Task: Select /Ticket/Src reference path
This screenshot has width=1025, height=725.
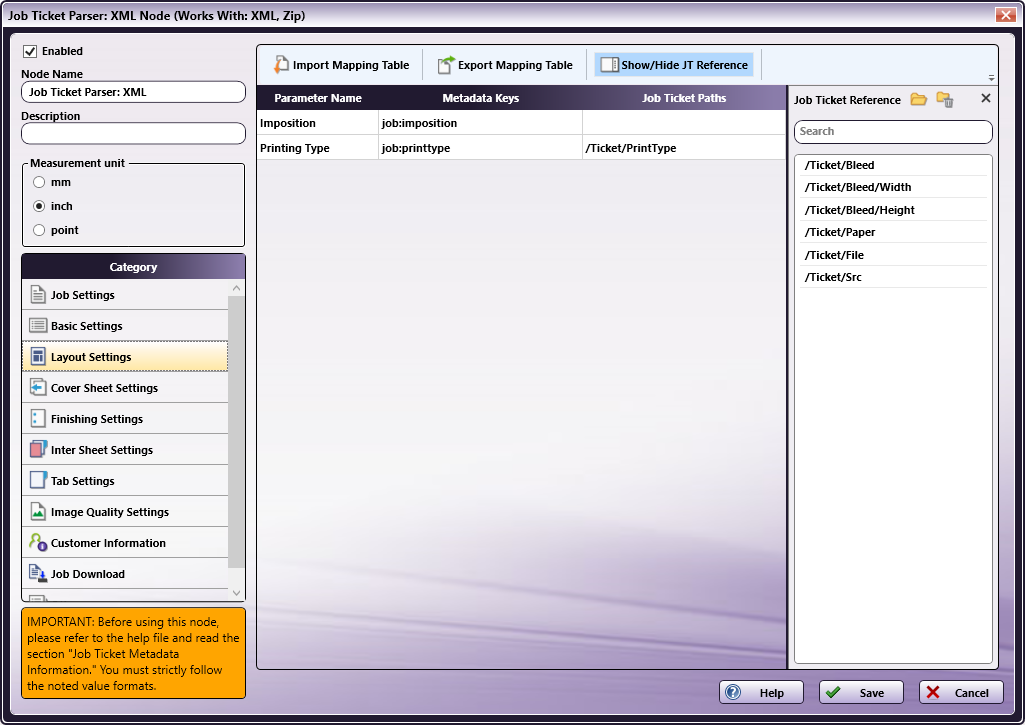Action: [x=893, y=277]
